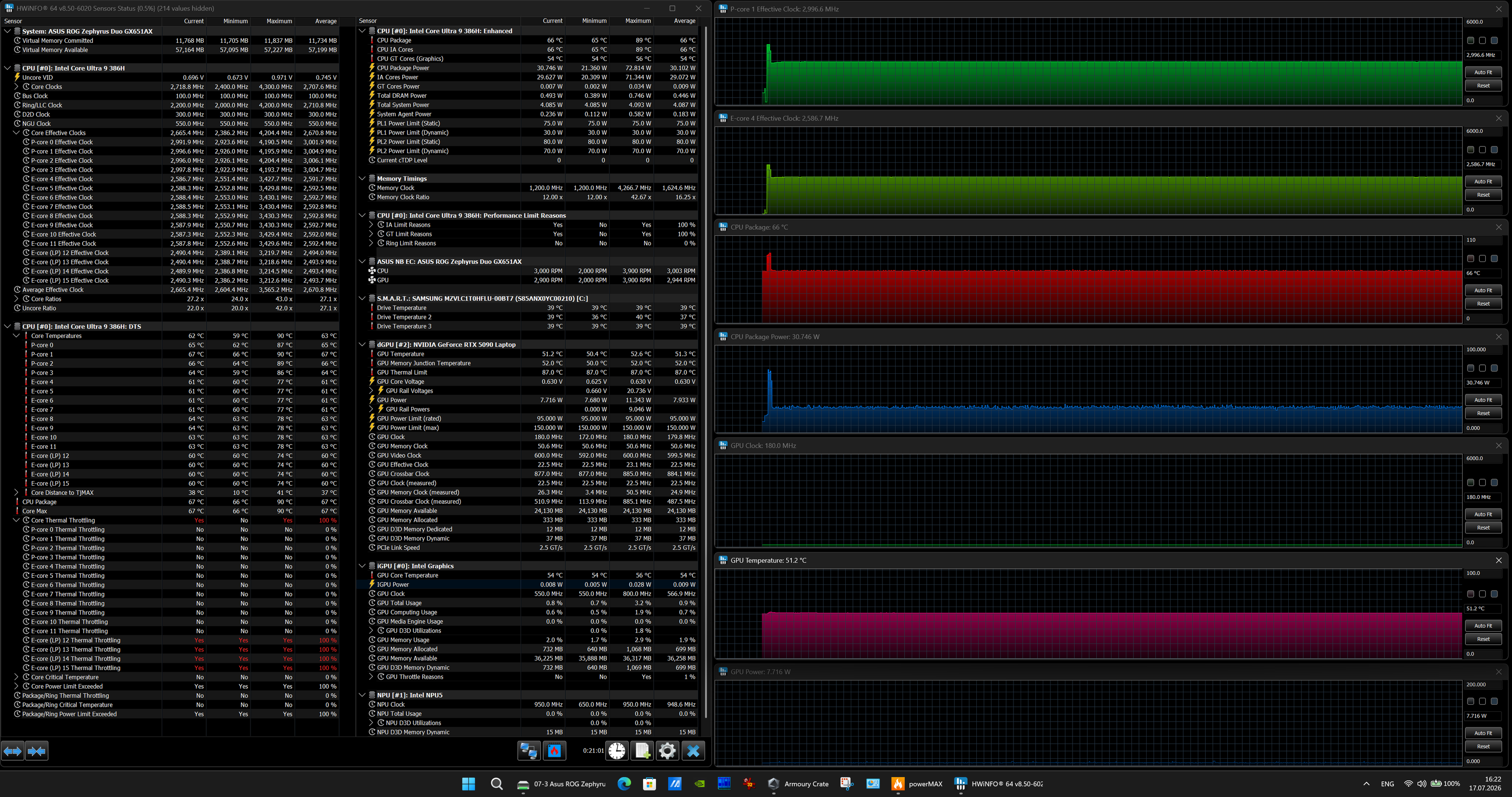The width and height of the screenshot is (1512, 797).
Task: Expand Core Critical Temperature
Action: coord(17,677)
